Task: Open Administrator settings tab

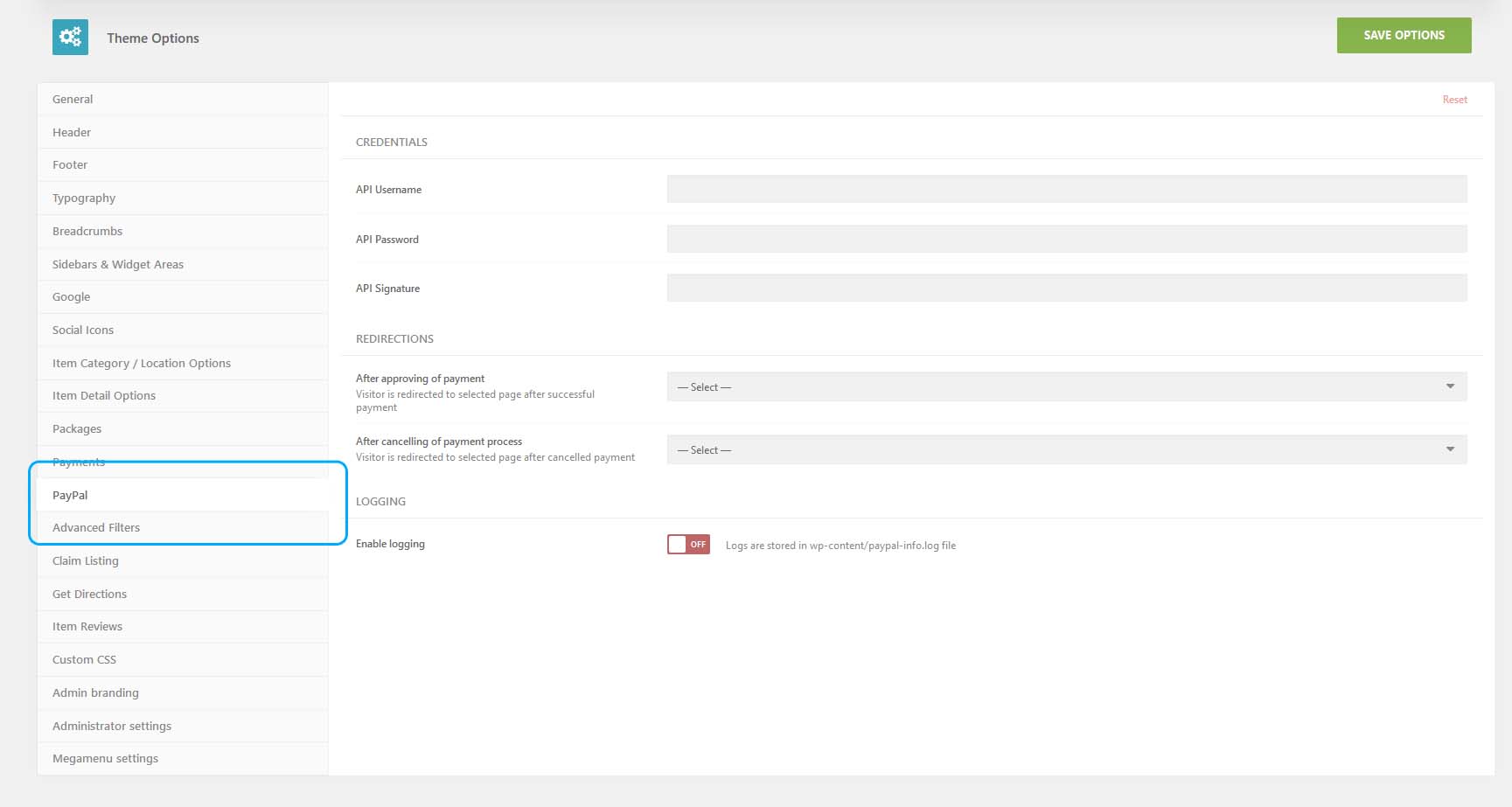Action: click(183, 726)
